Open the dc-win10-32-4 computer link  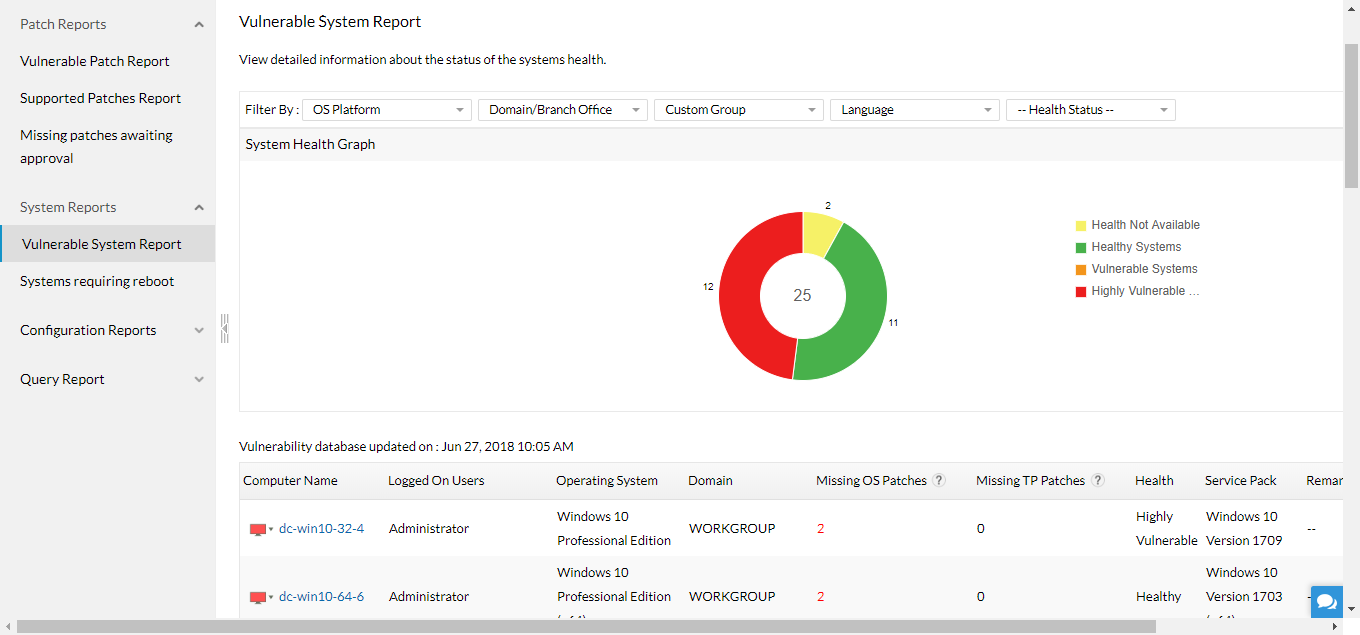tap(321, 529)
